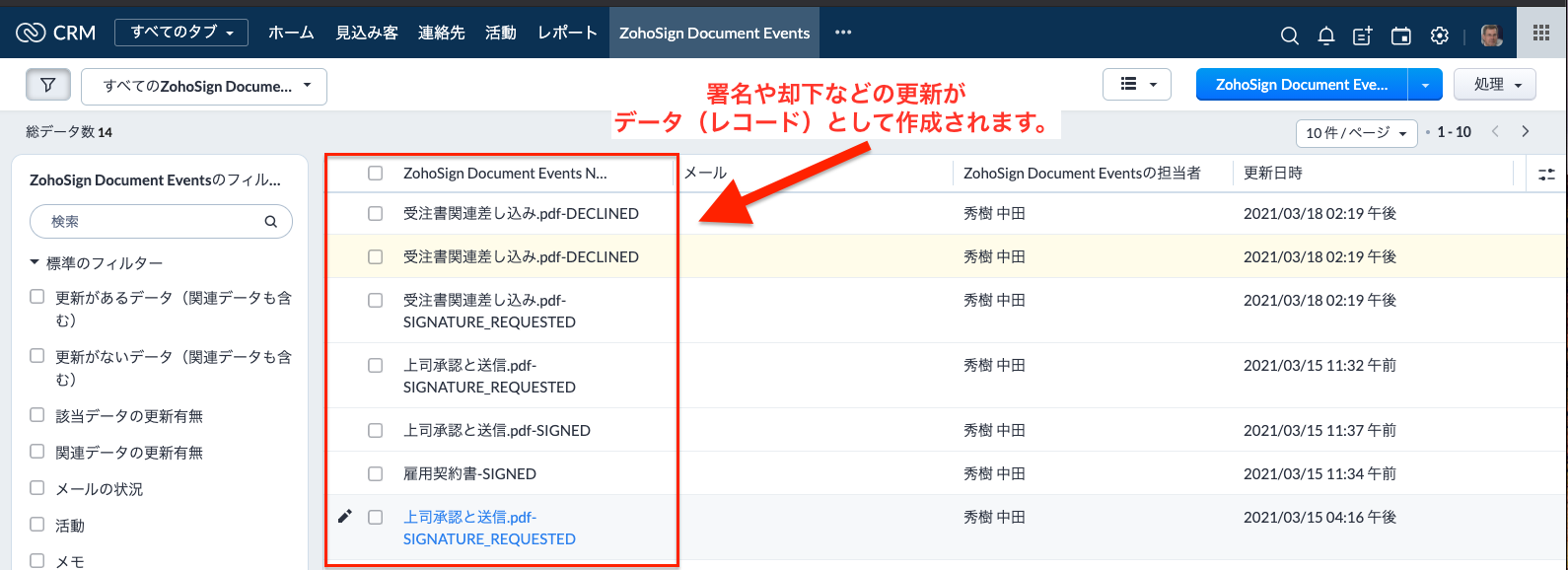This screenshot has height=570, width=1568.
Task: Open the 上司承認と送信.pdf-SIGNED record
Action: point(497,430)
